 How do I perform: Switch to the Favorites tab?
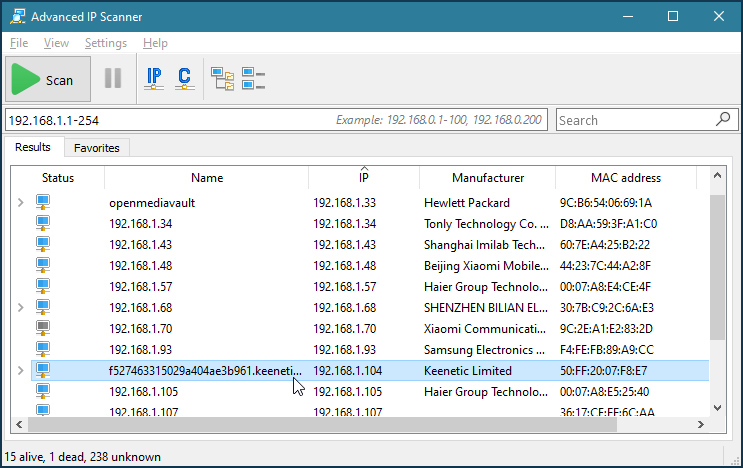click(97, 148)
